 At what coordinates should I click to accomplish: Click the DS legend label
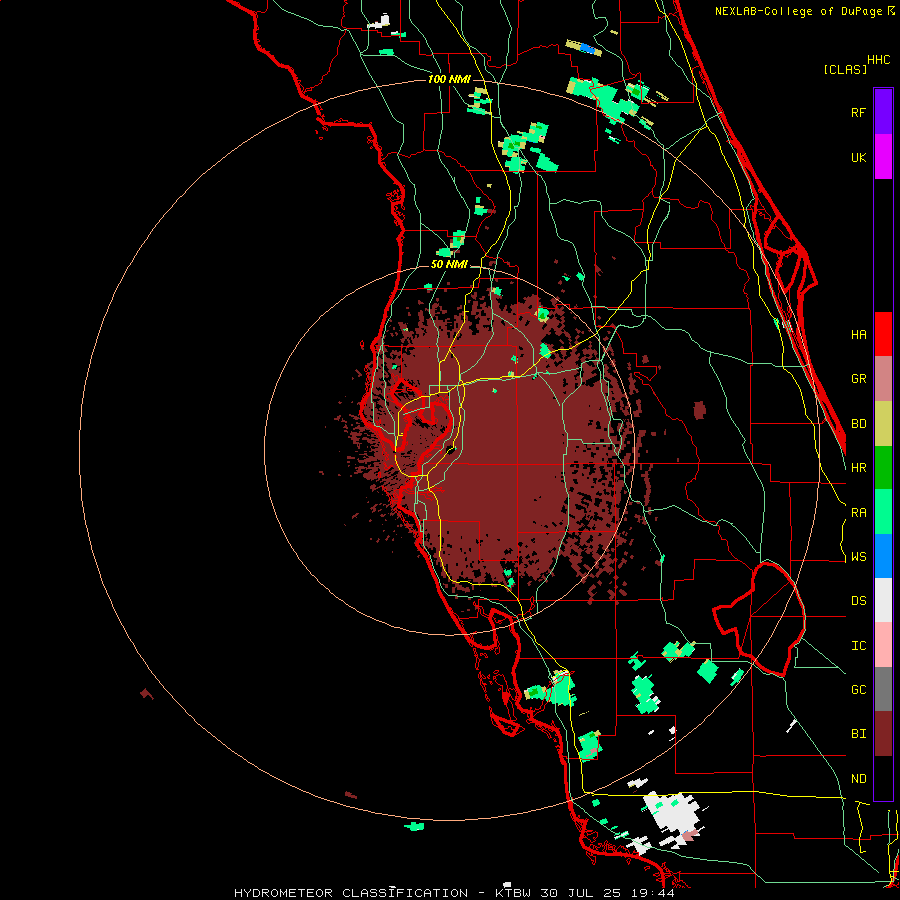pyautogui.click(x=858, y=601)
